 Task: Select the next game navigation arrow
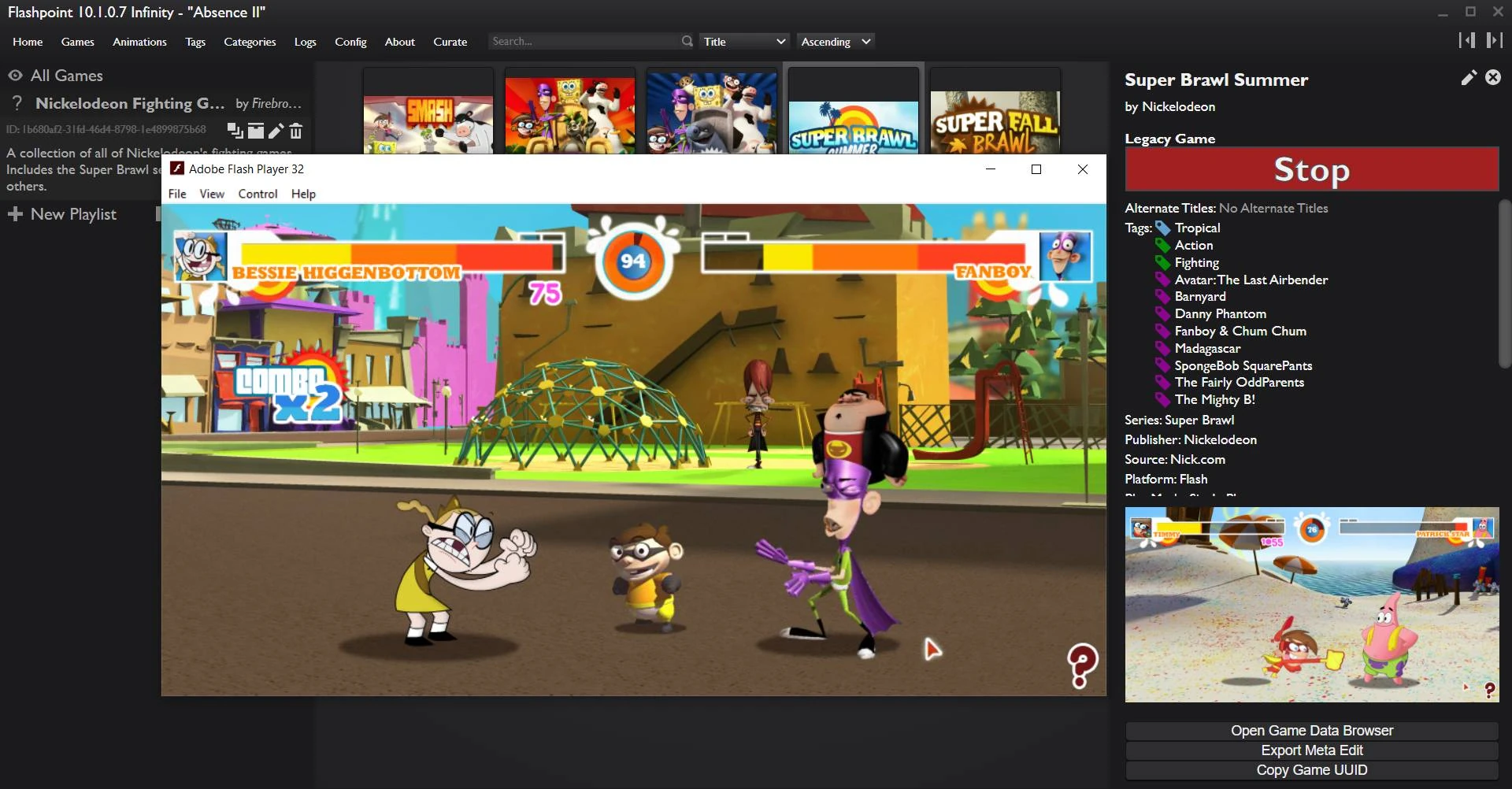[x=1494, y=39]
